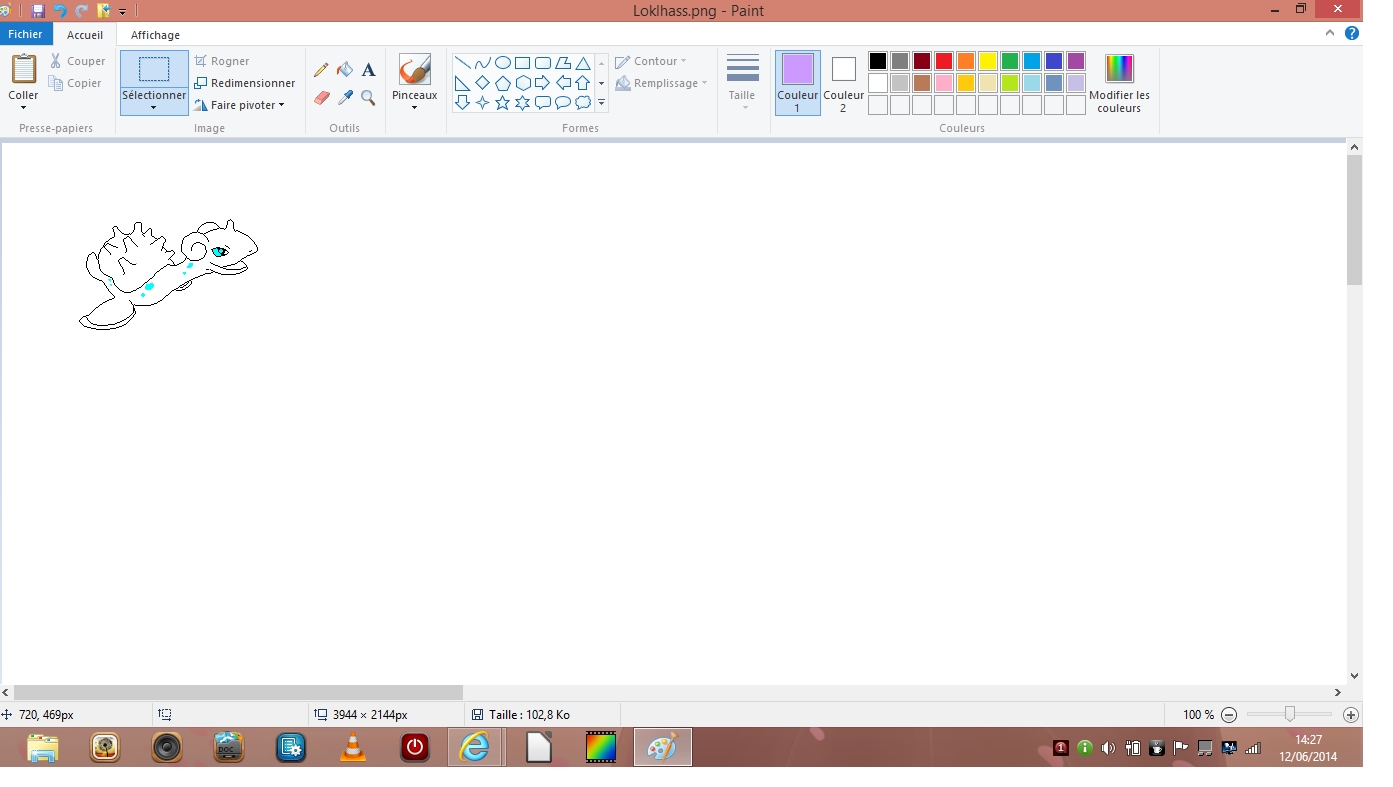
Task: Choose the Eraser tool
Action: 321,97
